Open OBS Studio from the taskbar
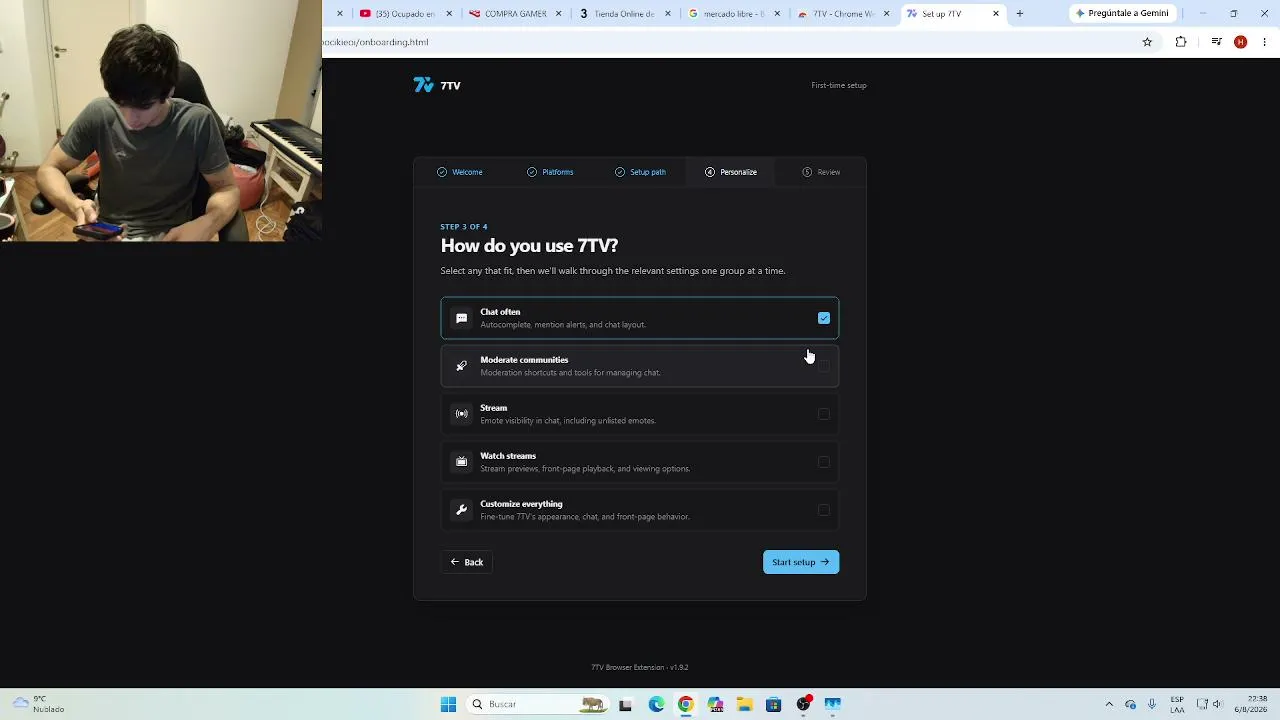This screenshot has width=1280, height=720. 803,704
